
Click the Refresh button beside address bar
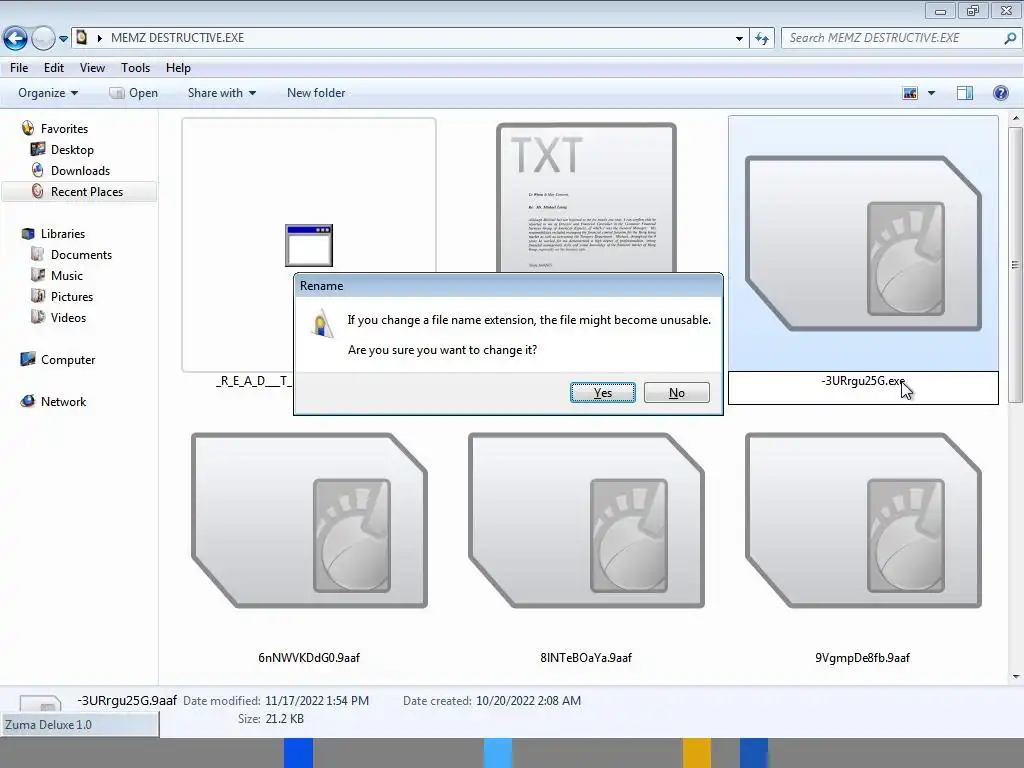(x=762, y=39)
